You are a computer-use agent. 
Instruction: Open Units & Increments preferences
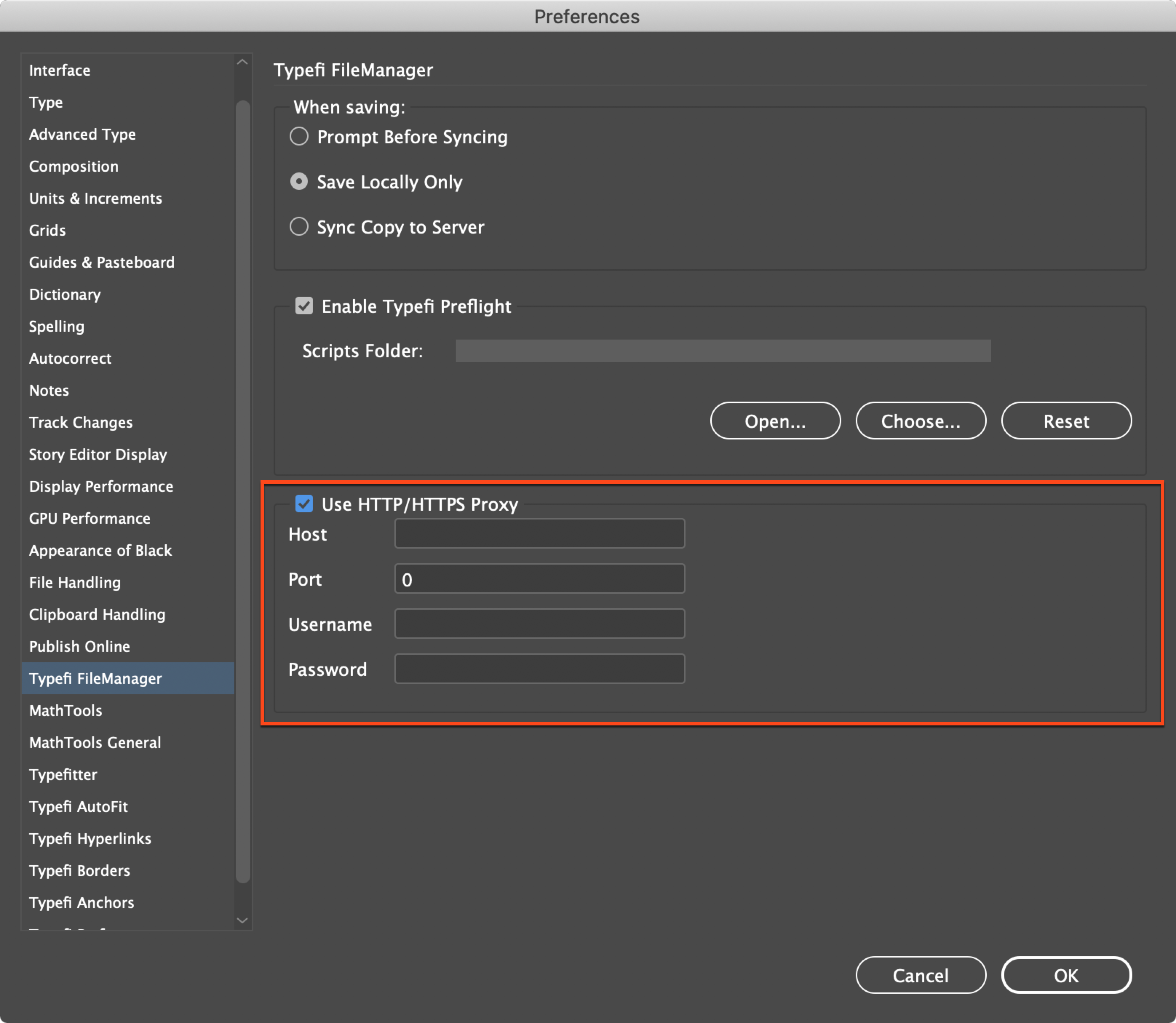[x=128, y=198]
